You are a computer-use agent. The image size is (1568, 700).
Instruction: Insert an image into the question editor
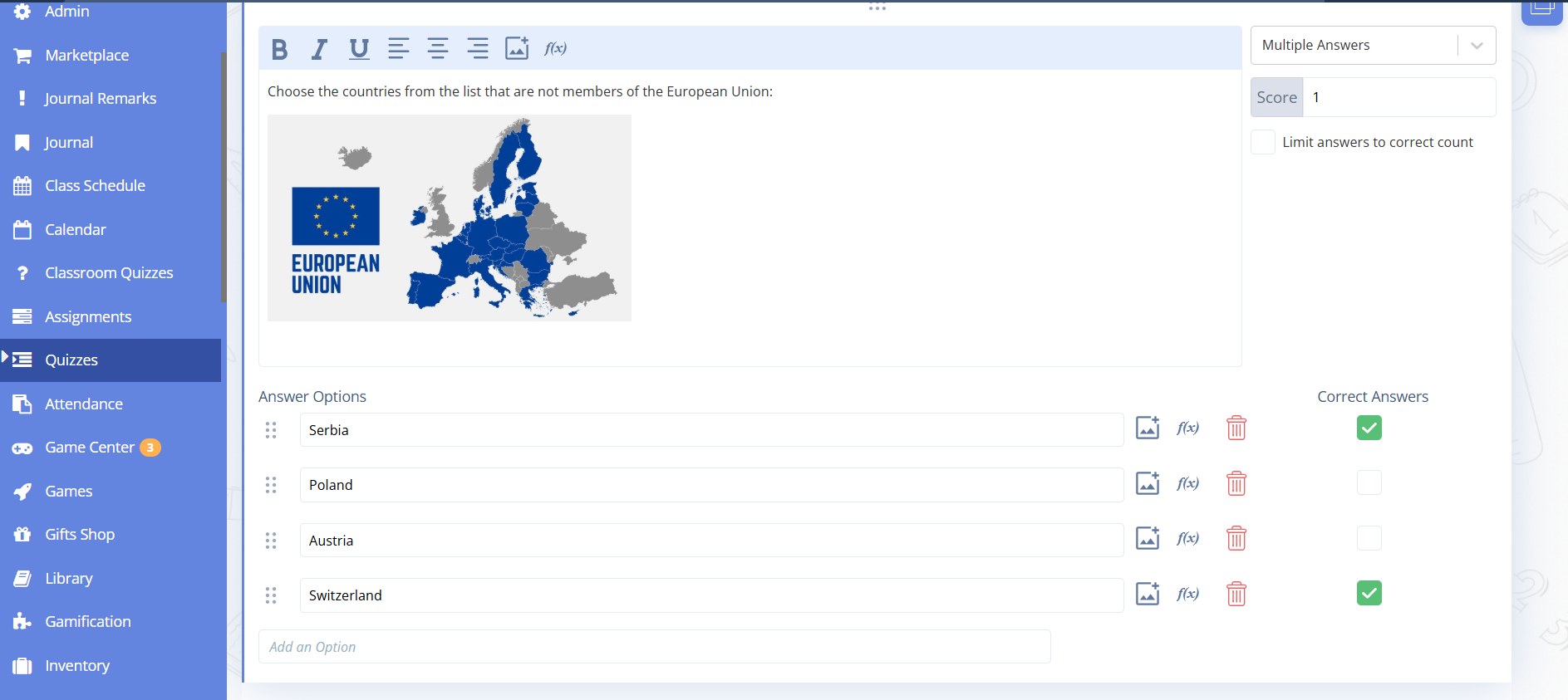tap(517, 49)
